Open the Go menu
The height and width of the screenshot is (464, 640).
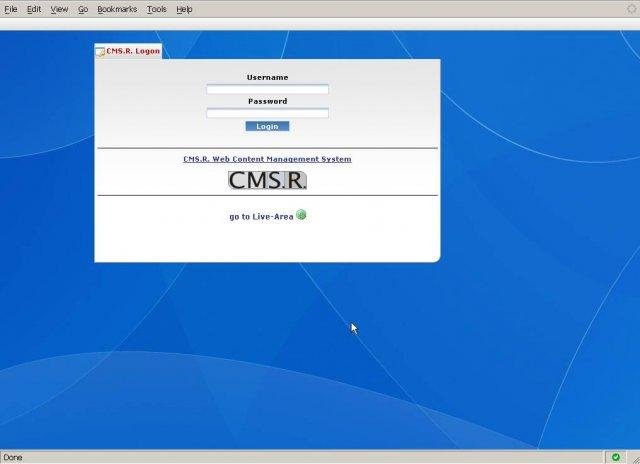(83, 9)
